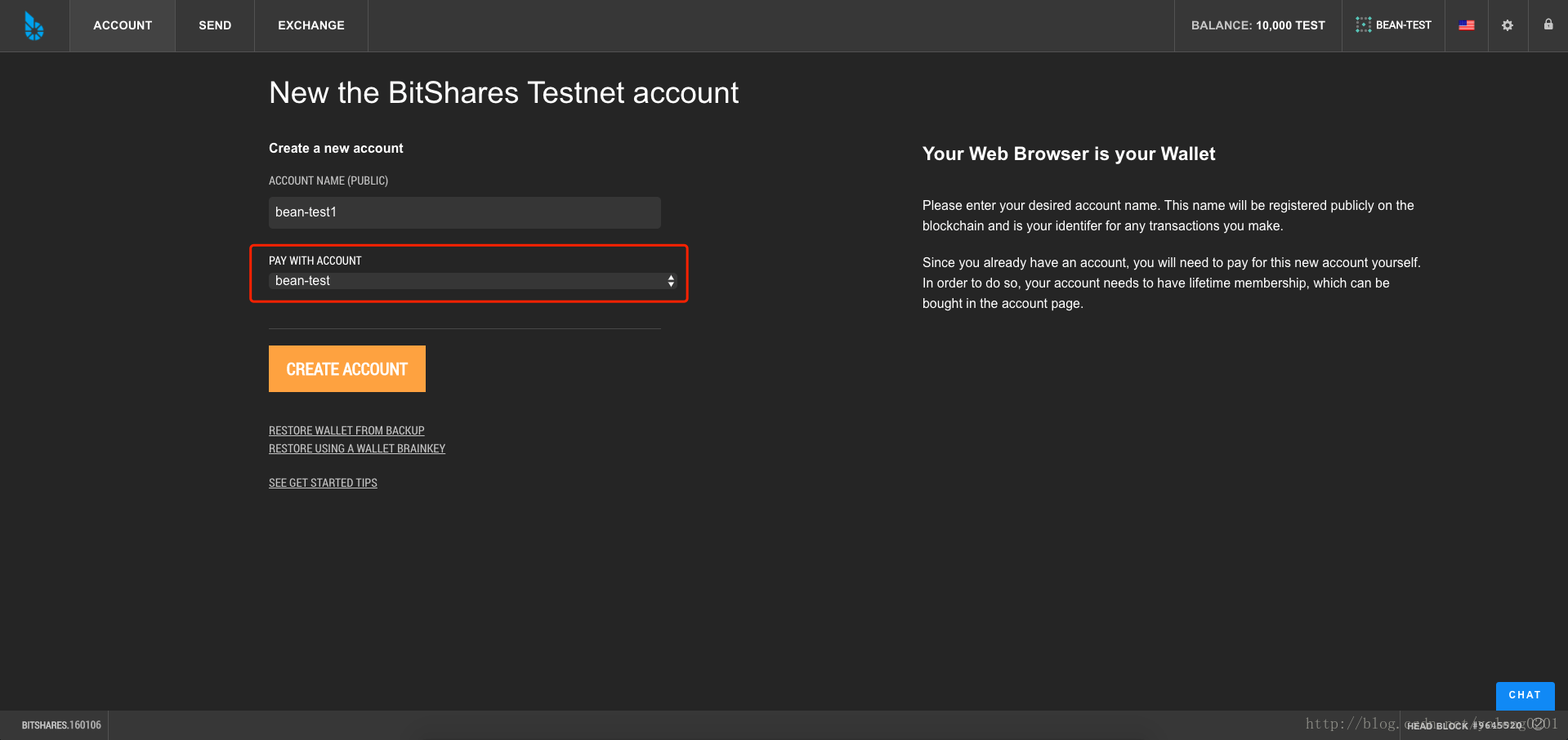View the balance 10,000 TEST
The width and height of the screenshot is (1568, 740).
click(x=1258, y=25)
